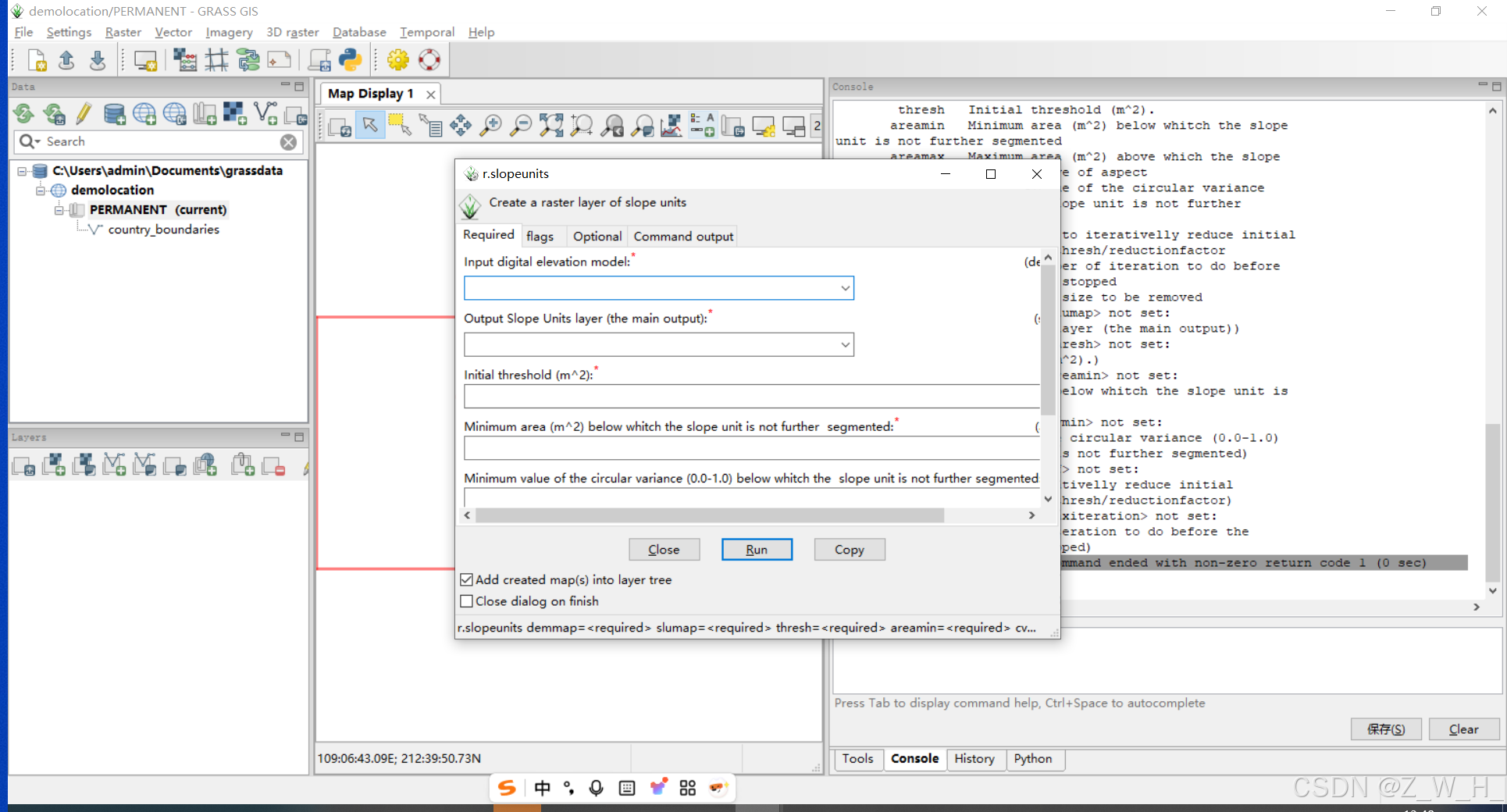Clear the console output

[1464, 729]
